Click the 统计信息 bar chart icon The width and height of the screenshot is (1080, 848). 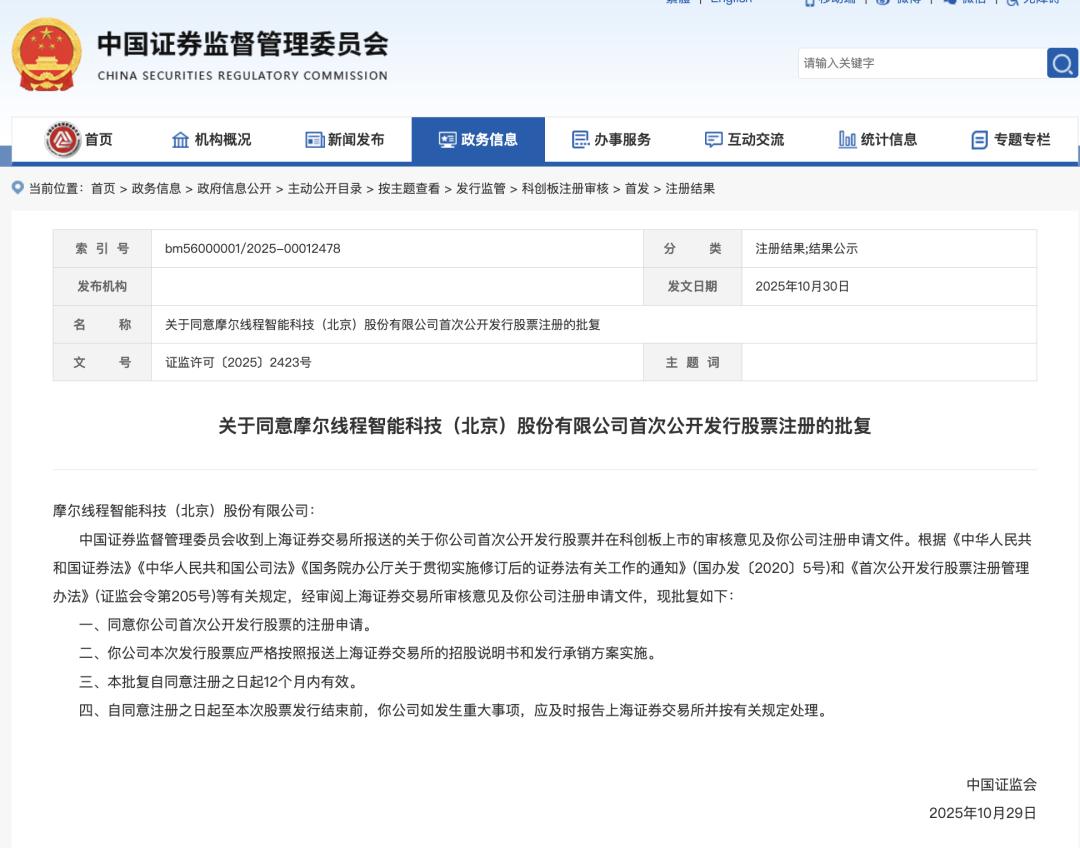[846, 139]
